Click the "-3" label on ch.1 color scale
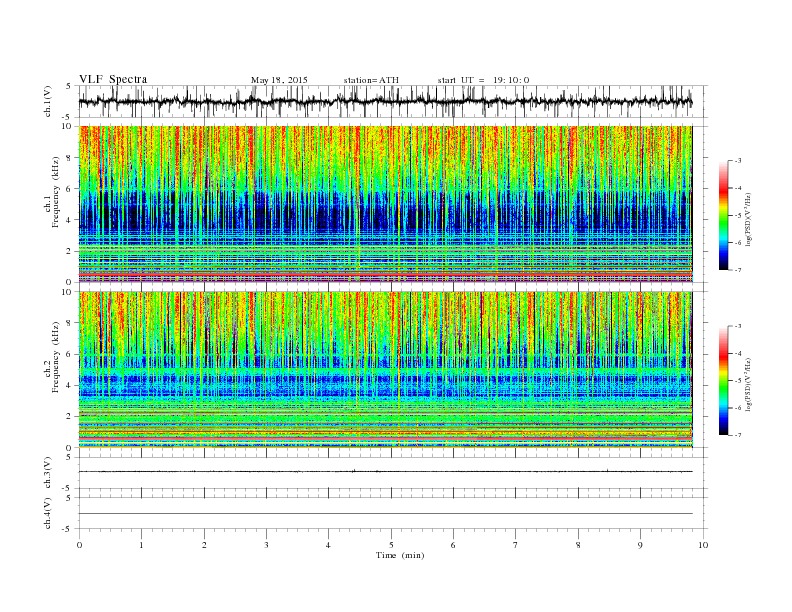Image resolution: width=792 pixels, height=612 pixels. (737, 161)
